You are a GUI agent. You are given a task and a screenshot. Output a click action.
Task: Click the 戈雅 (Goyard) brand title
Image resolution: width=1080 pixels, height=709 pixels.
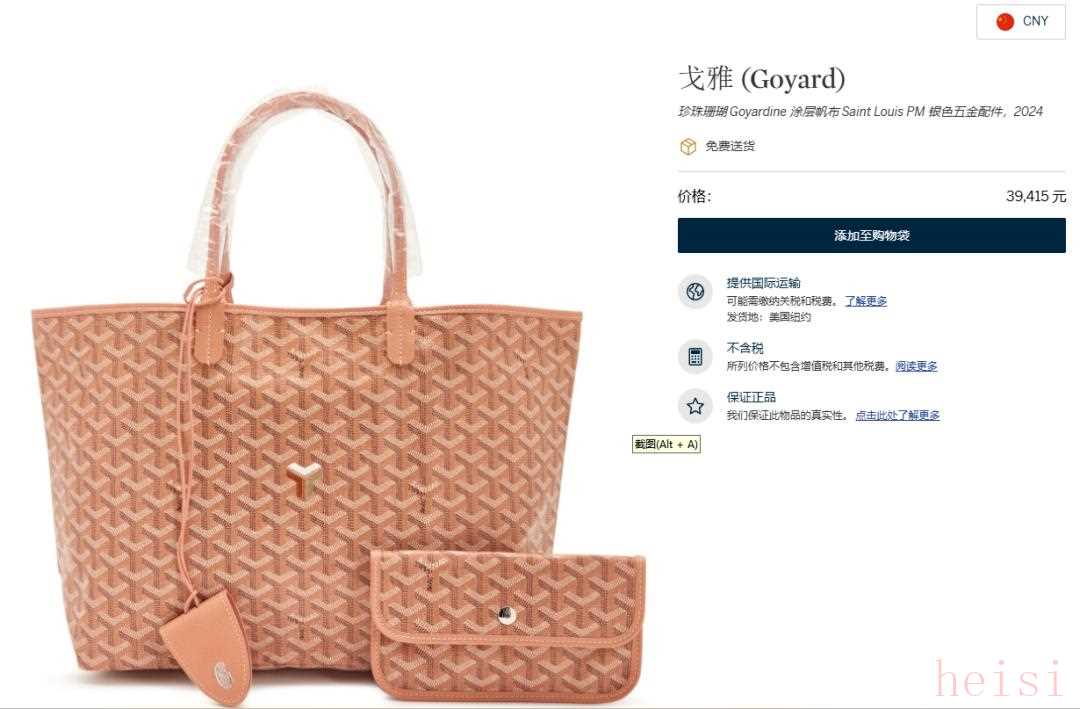pyautogui.click(x=762, y=79)
